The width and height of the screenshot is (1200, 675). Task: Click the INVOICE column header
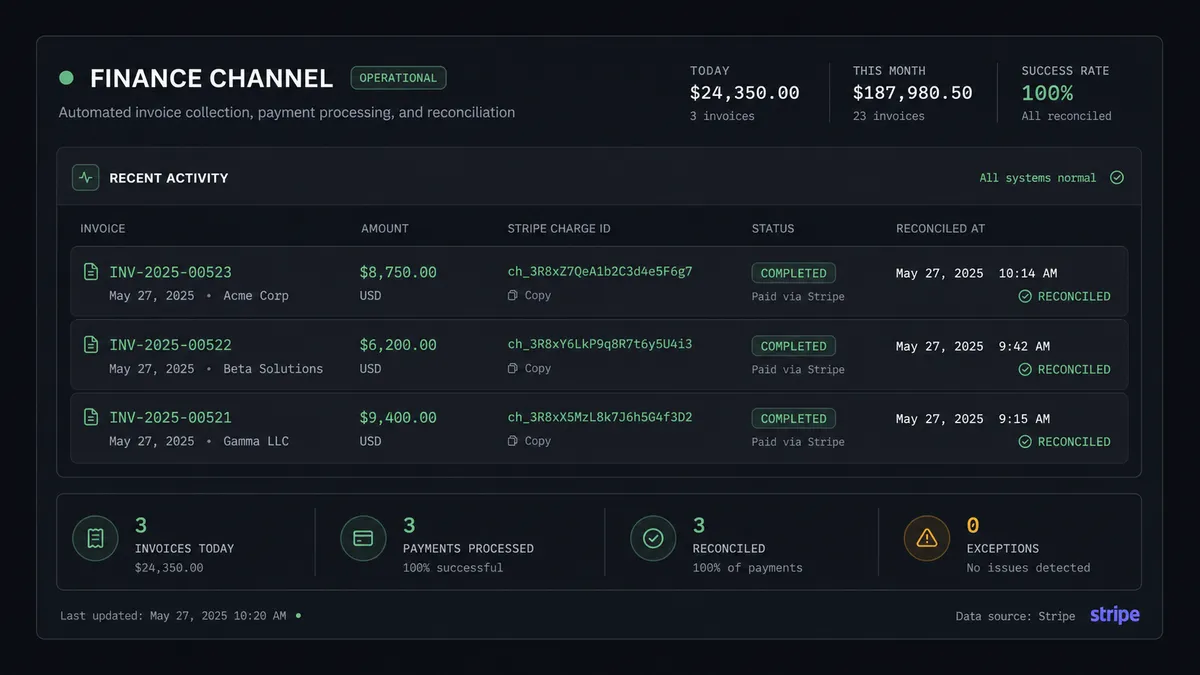[103, 229]
